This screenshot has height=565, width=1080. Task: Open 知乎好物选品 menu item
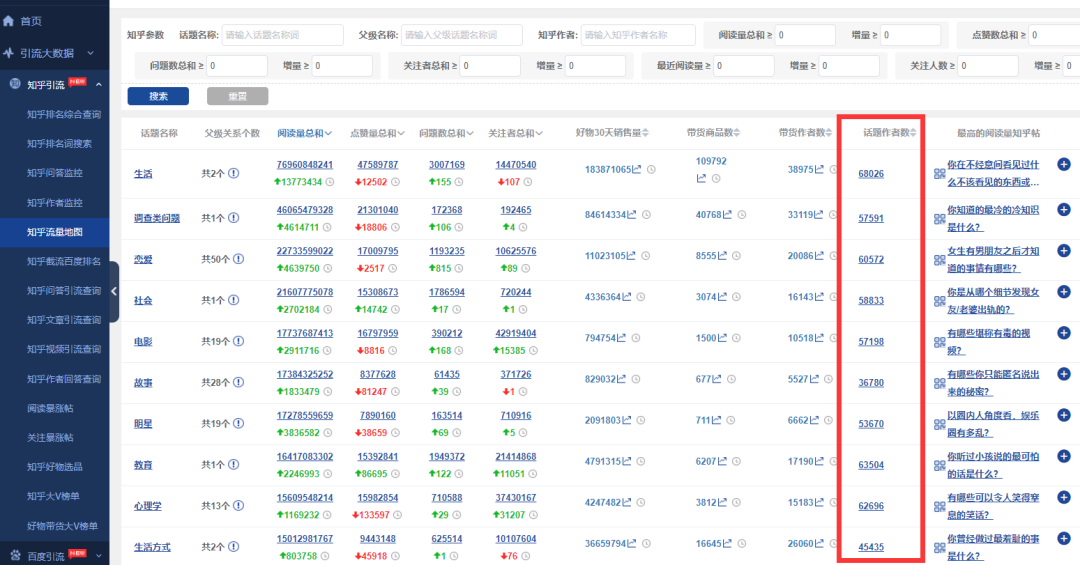pos(54,466)
